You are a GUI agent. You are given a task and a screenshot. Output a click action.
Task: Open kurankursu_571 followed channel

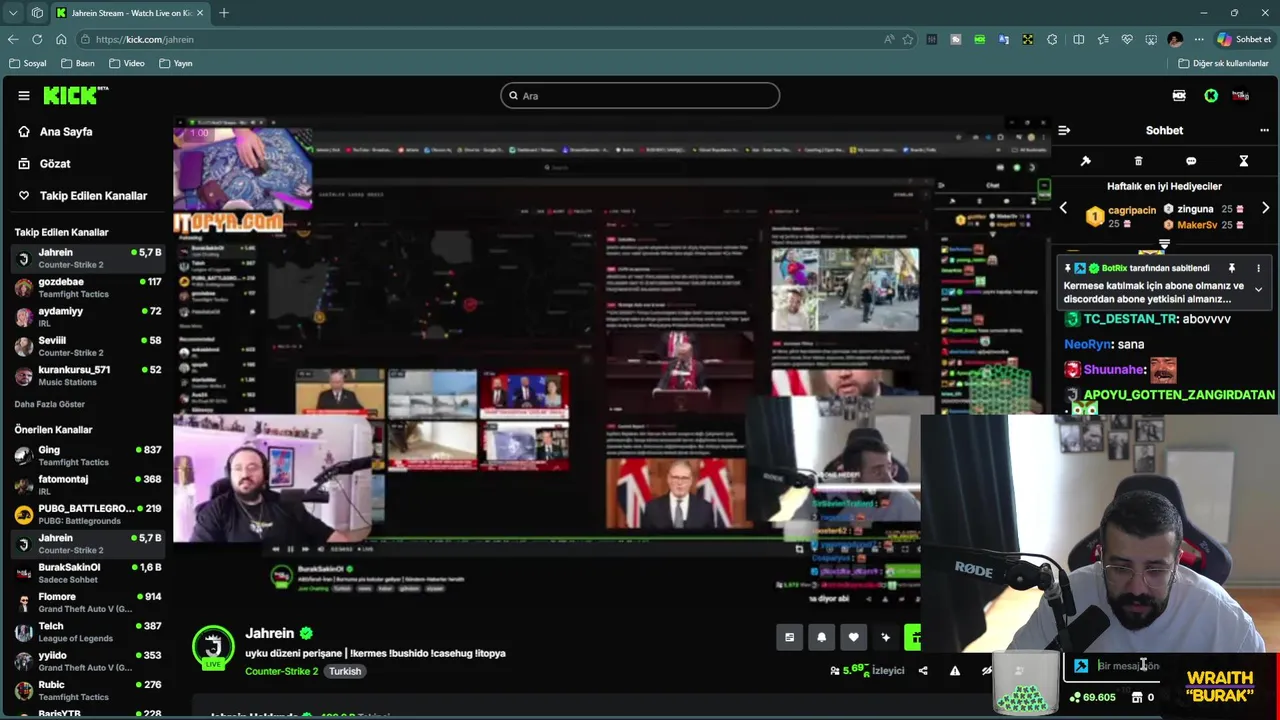88,376
